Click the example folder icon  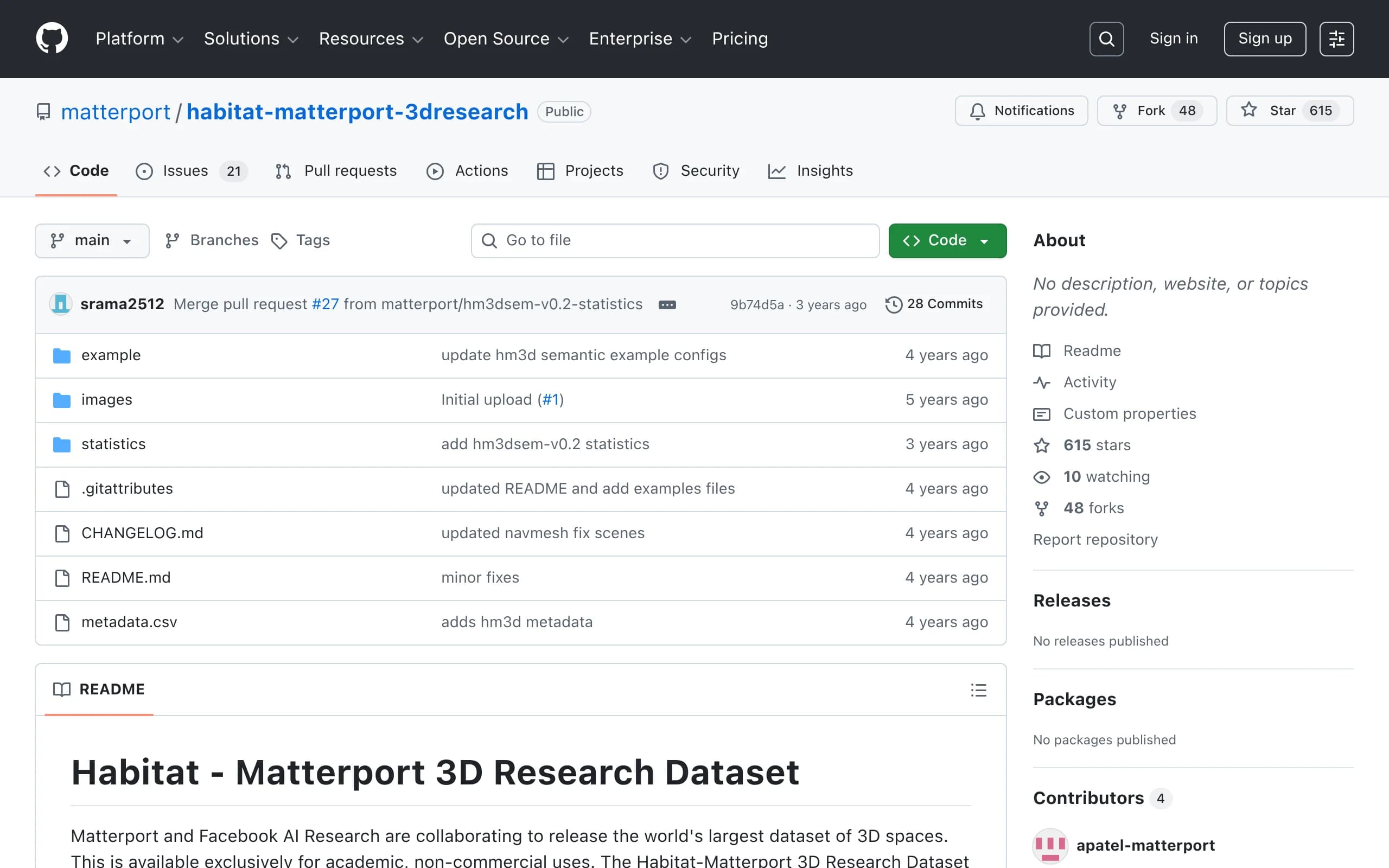tap(62, 355)
